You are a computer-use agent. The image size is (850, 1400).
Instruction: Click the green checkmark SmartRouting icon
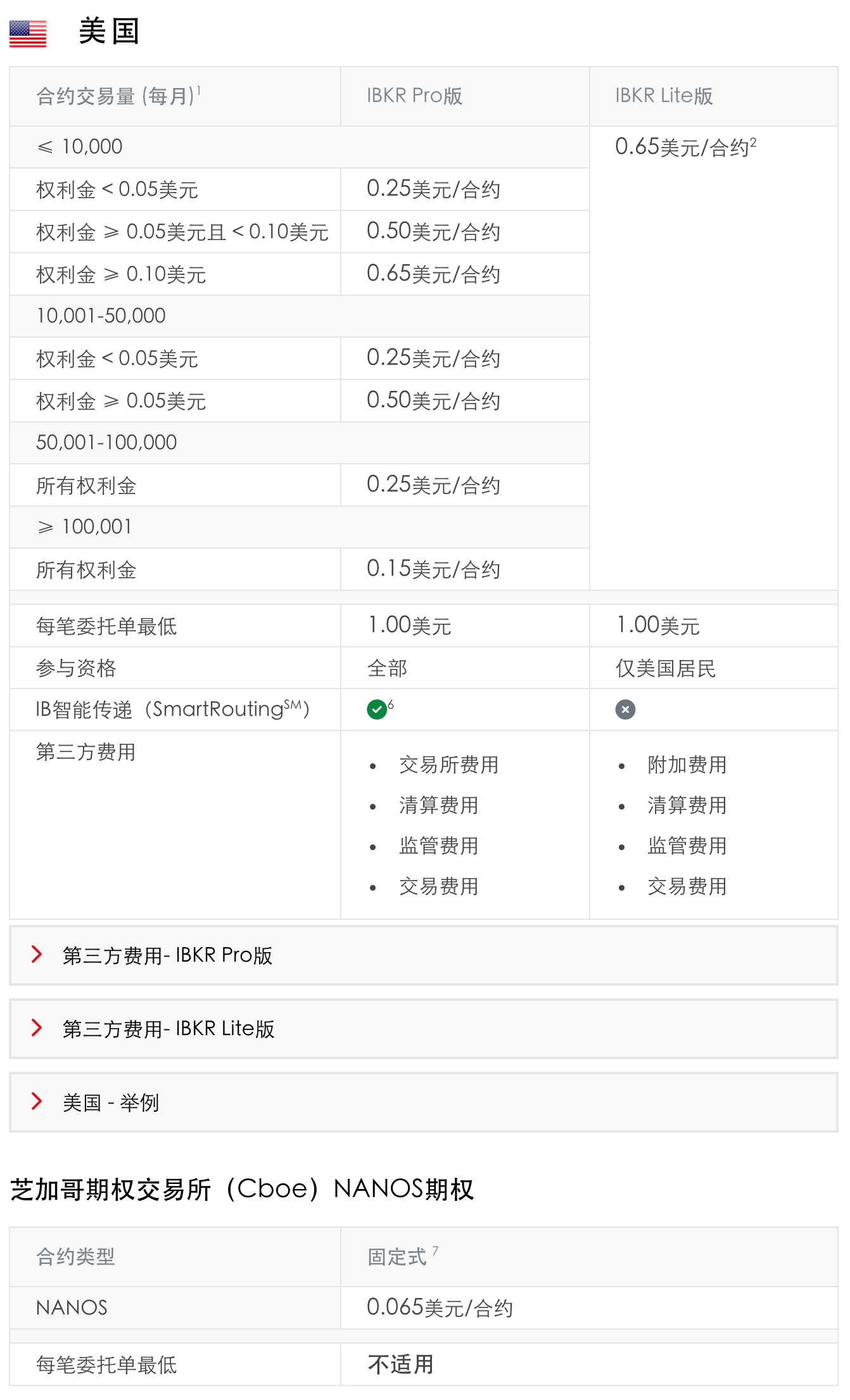pos(377,710)
